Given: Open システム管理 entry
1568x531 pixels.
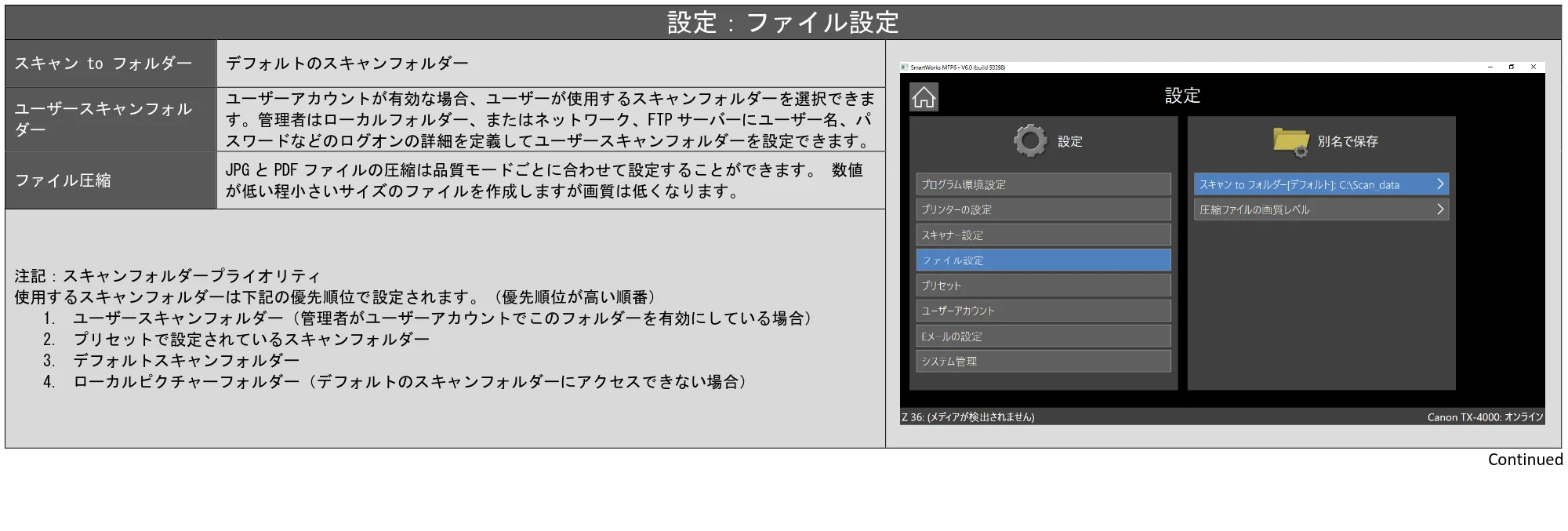Looking at the screenshot, I should click(1044, 361).
